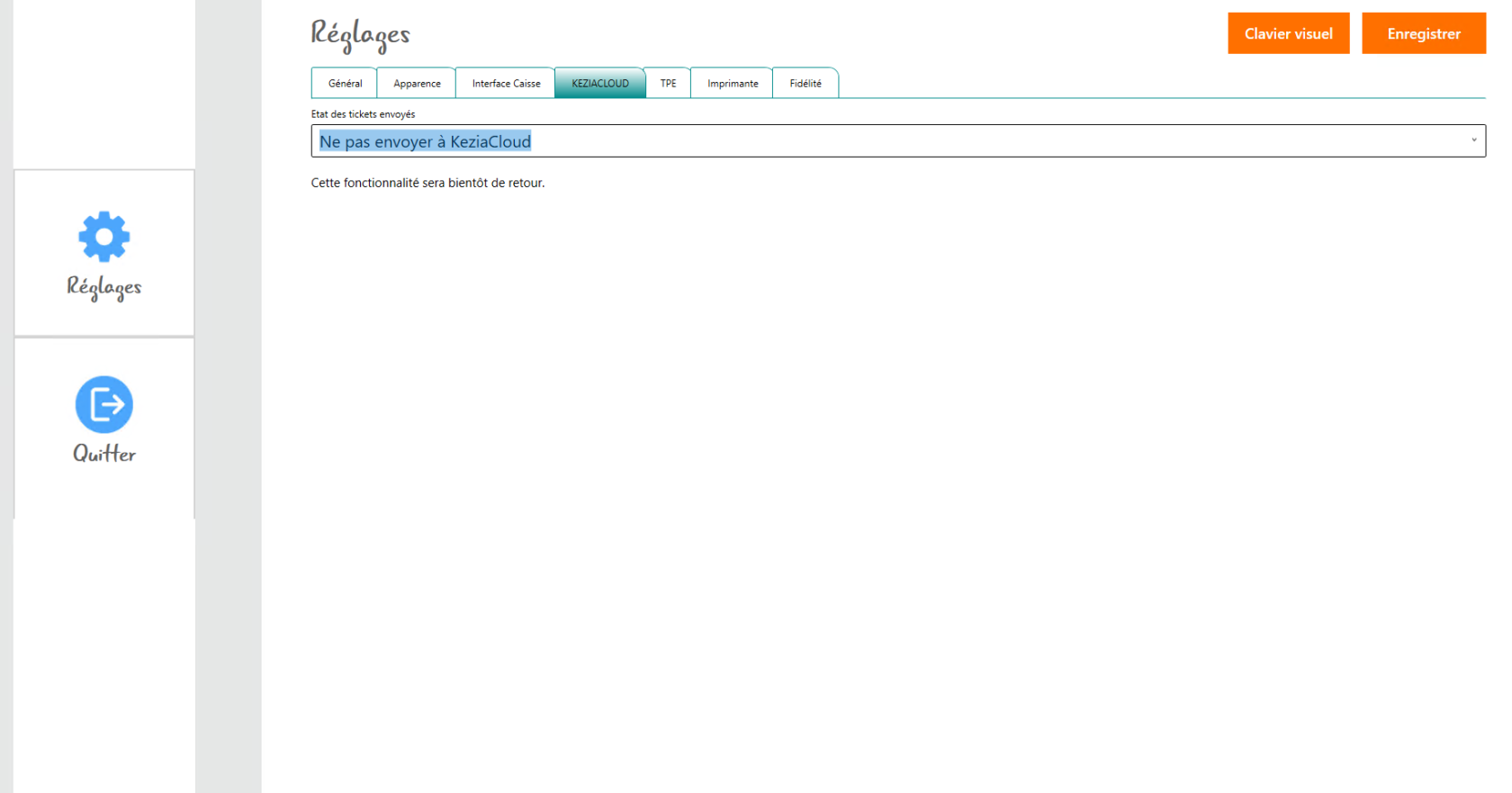Image resolution: width=1512 pixels, height=793 pixels.
Task: Click the Réglages page heading
Action: point(360,34)
